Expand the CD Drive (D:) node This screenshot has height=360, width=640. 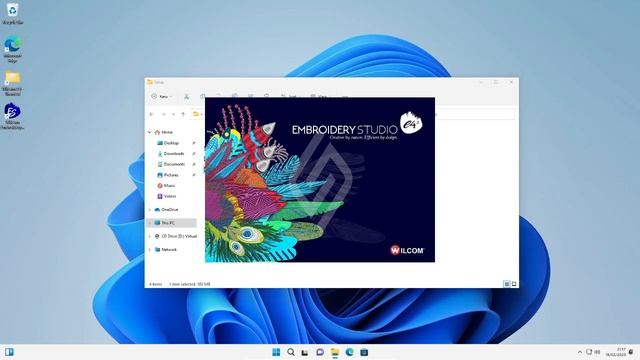[150, 236]
